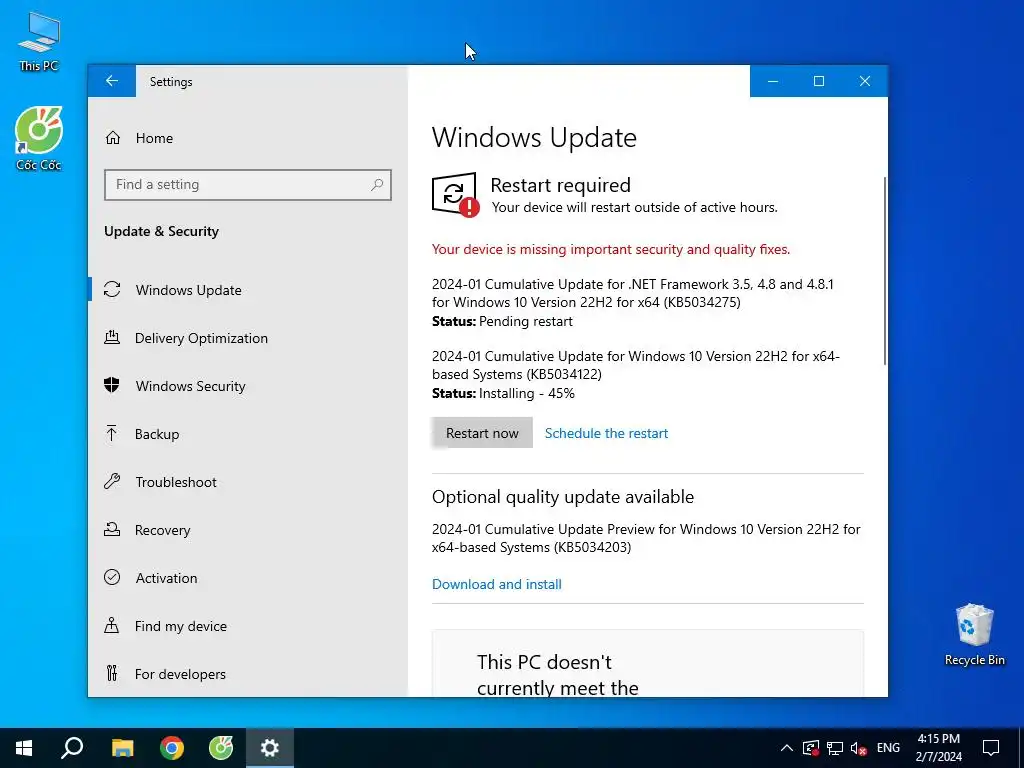Minimize the Settings window

pos(773,81)
